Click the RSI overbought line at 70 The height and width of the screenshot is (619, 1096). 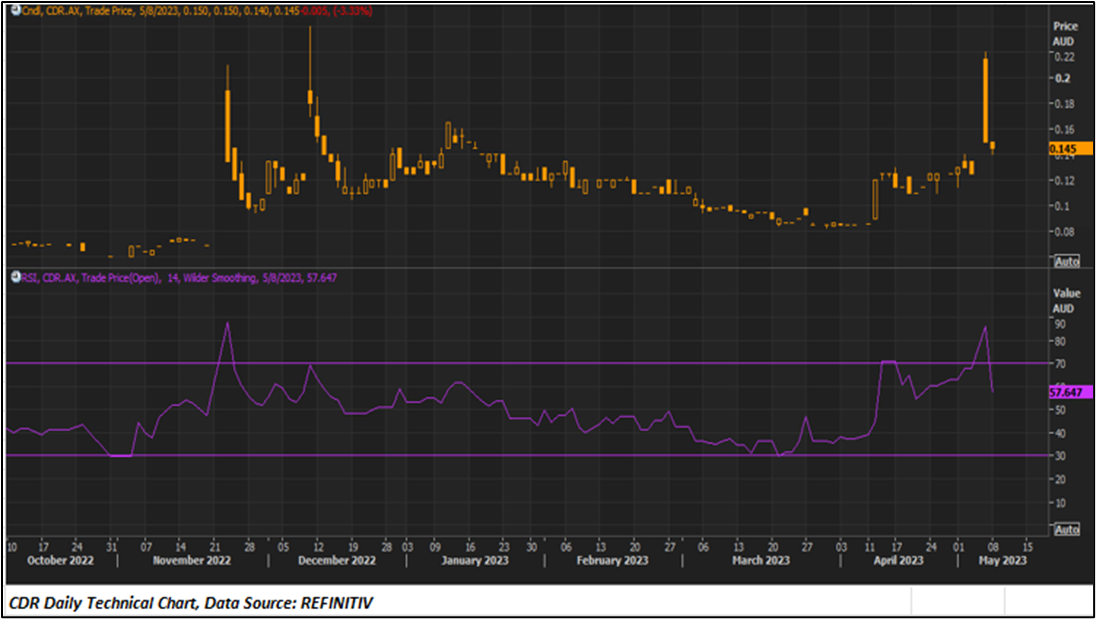(500, 363)
